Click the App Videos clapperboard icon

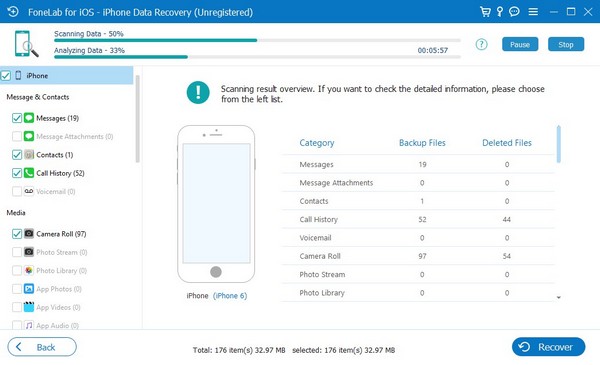click(29, 307)
